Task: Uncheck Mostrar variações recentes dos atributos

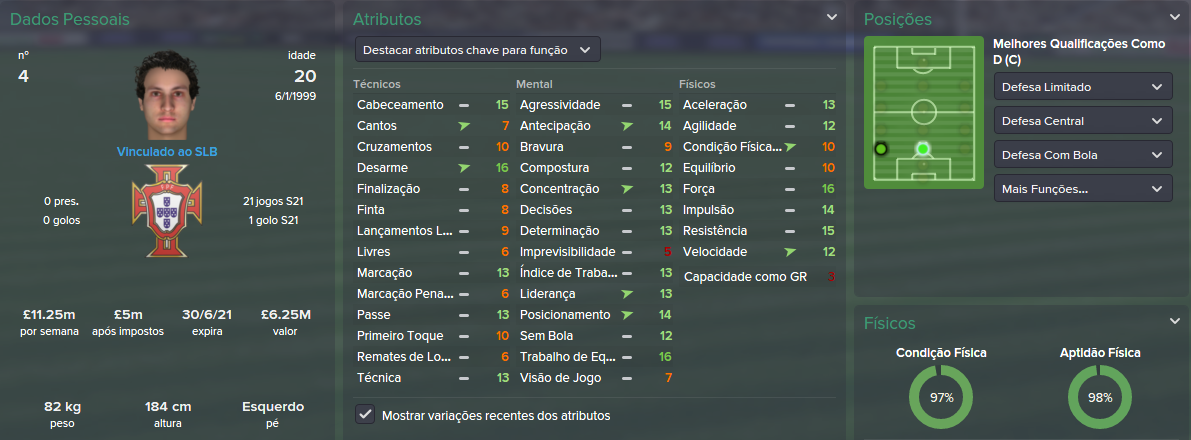Action: click(x=365, y=416)
